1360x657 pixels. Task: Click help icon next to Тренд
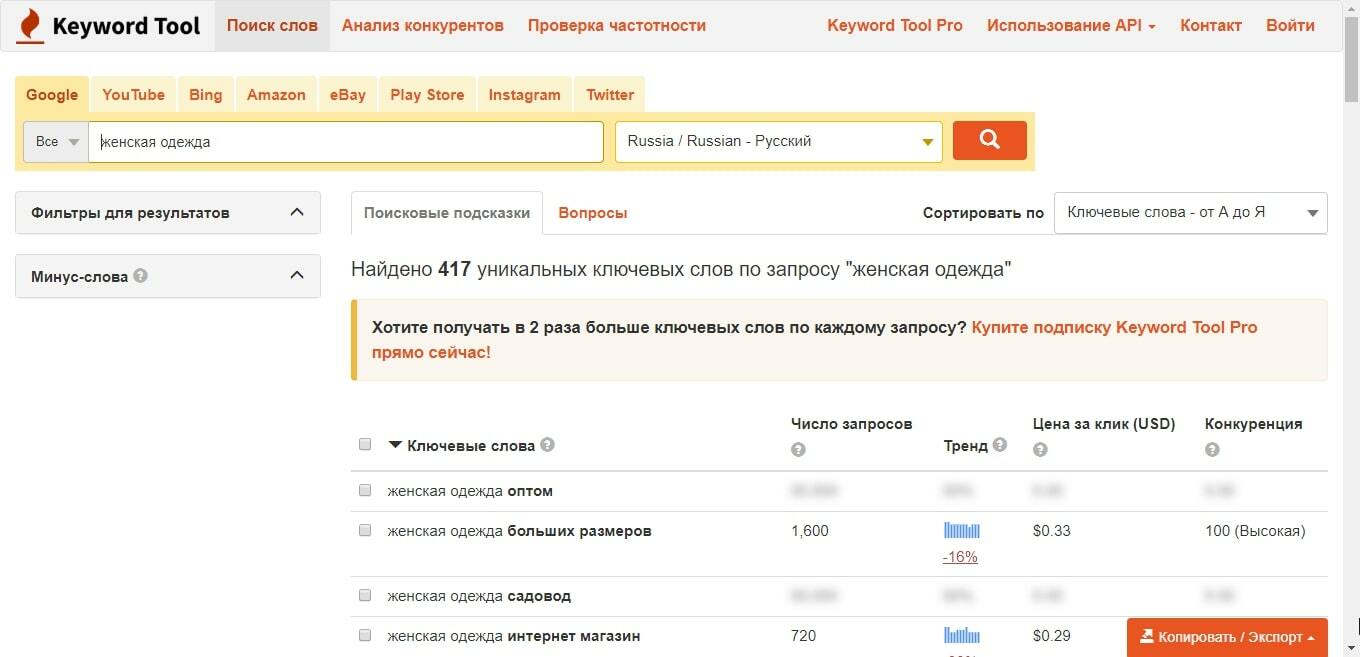click(x=1000, y=445)
